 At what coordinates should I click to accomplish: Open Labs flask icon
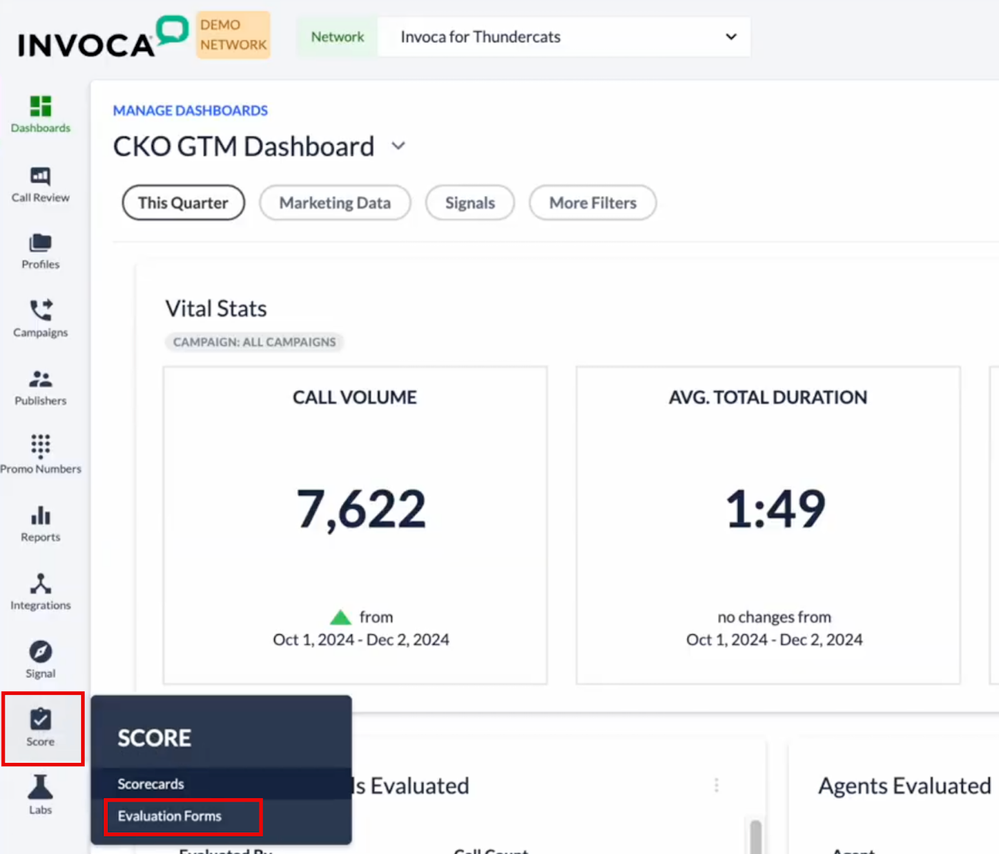click(41, 794)
